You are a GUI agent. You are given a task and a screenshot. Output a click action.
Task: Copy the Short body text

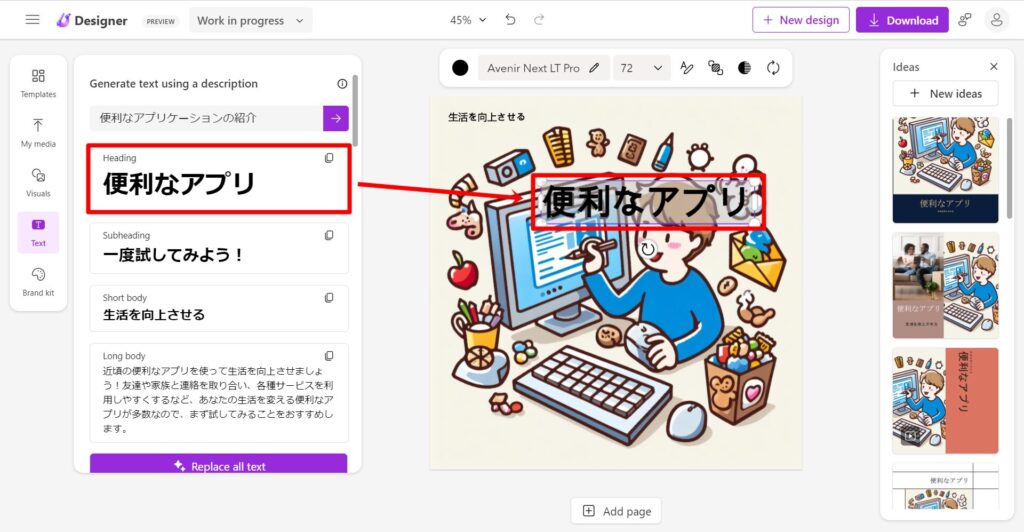(x=329, y=298)
